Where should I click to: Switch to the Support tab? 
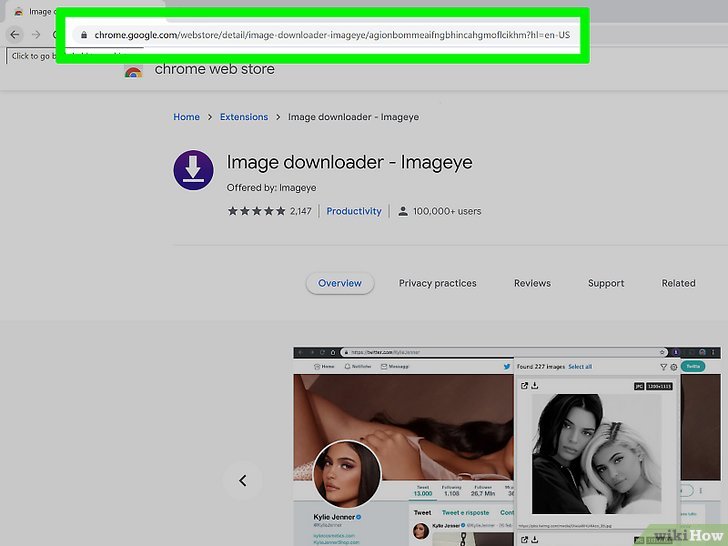[x=606, y=283]
